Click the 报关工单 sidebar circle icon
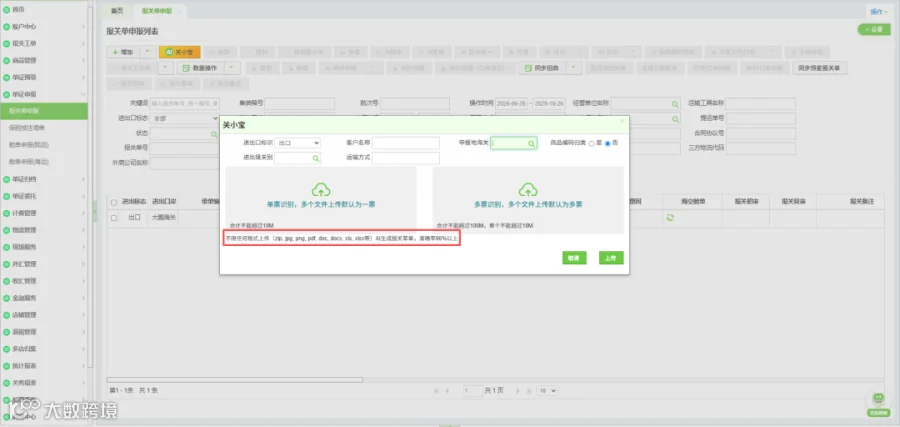 [x=6, y=44]
